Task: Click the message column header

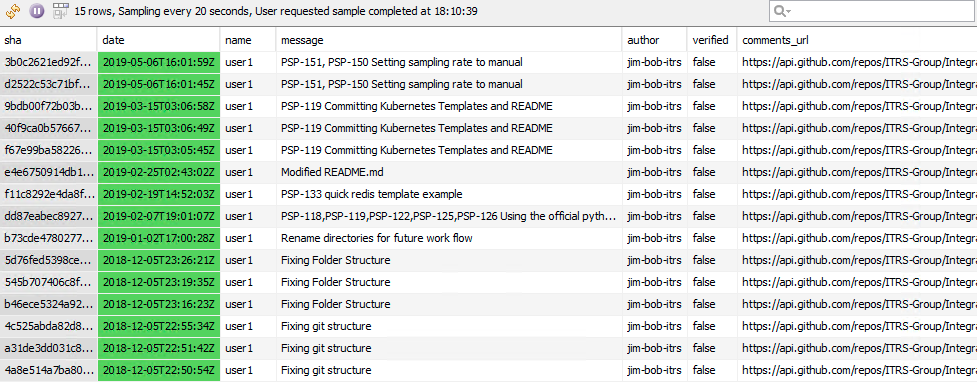Action: (449, 40)
